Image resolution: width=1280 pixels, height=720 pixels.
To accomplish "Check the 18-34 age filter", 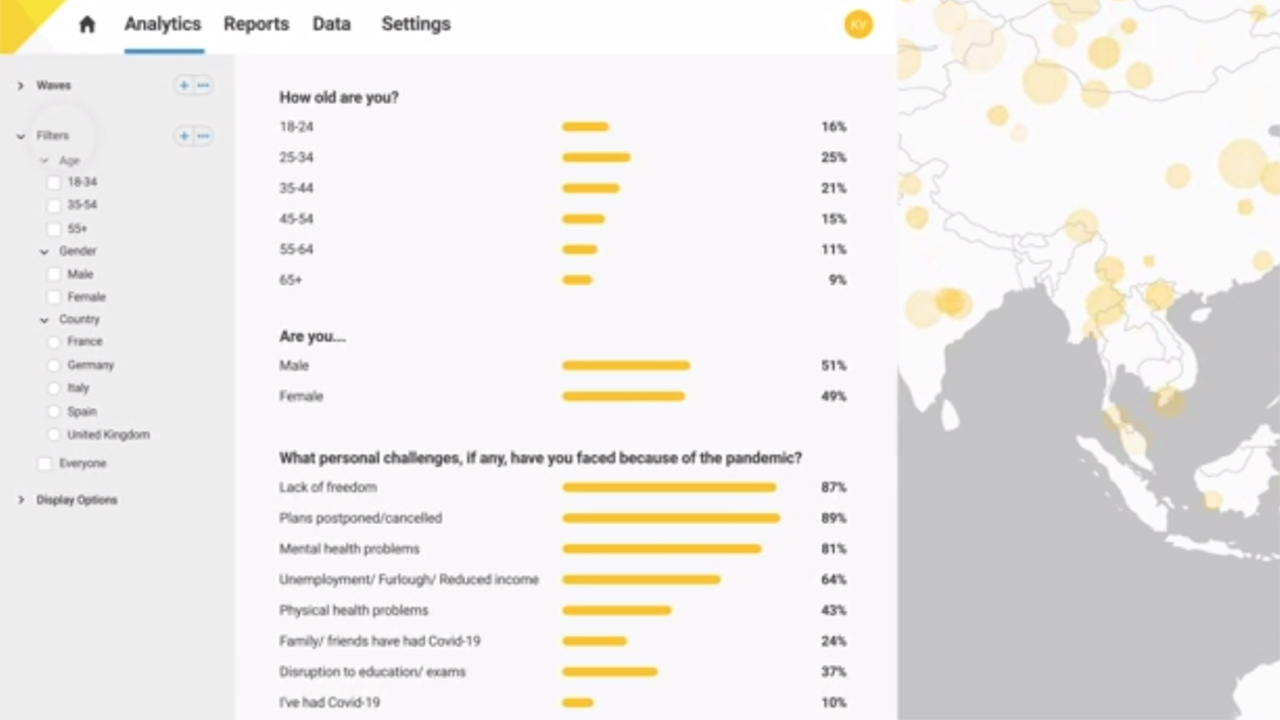I will click(x=54, y=183).
